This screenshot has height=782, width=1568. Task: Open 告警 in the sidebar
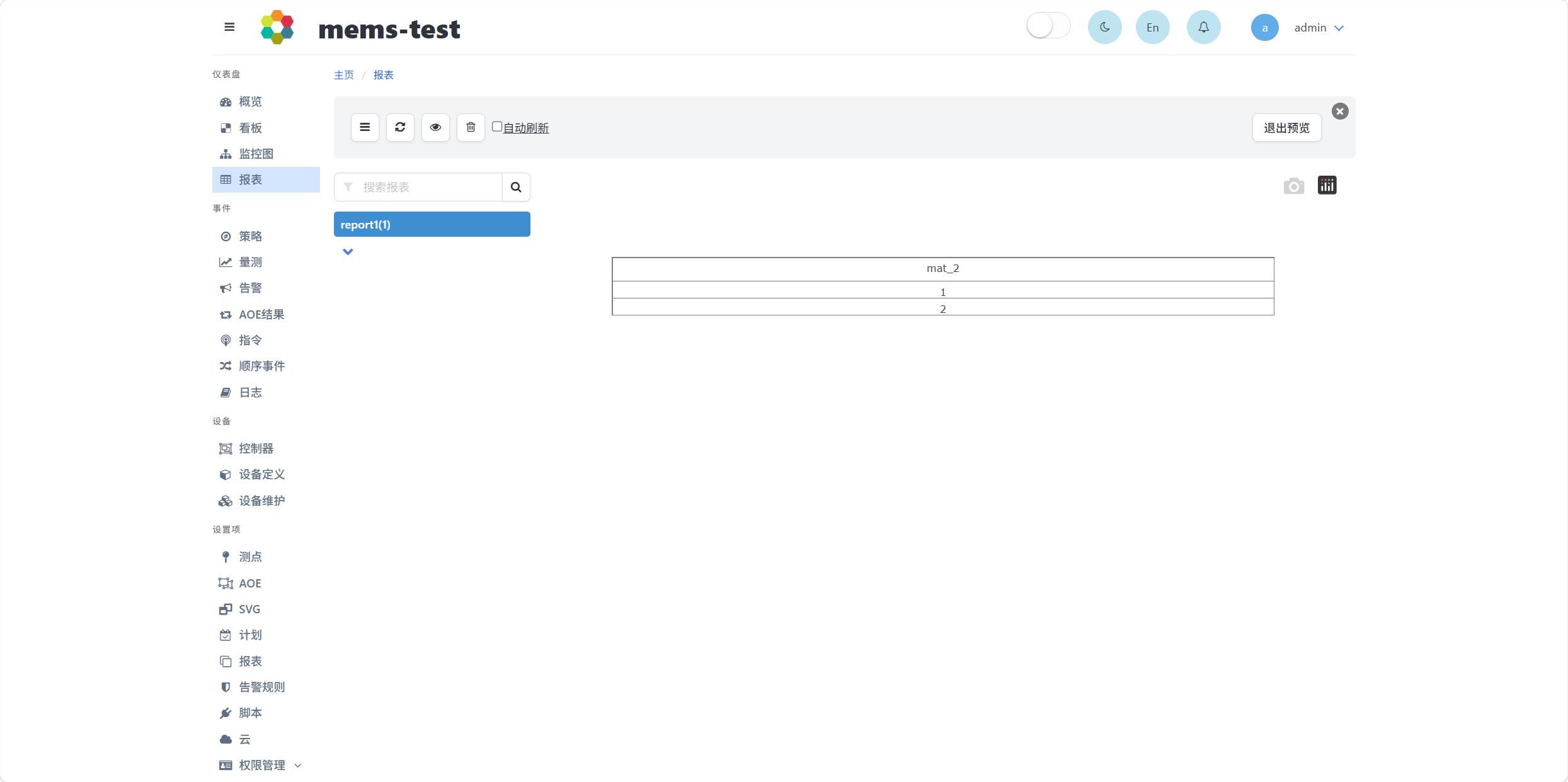click(x=266, y=288)
